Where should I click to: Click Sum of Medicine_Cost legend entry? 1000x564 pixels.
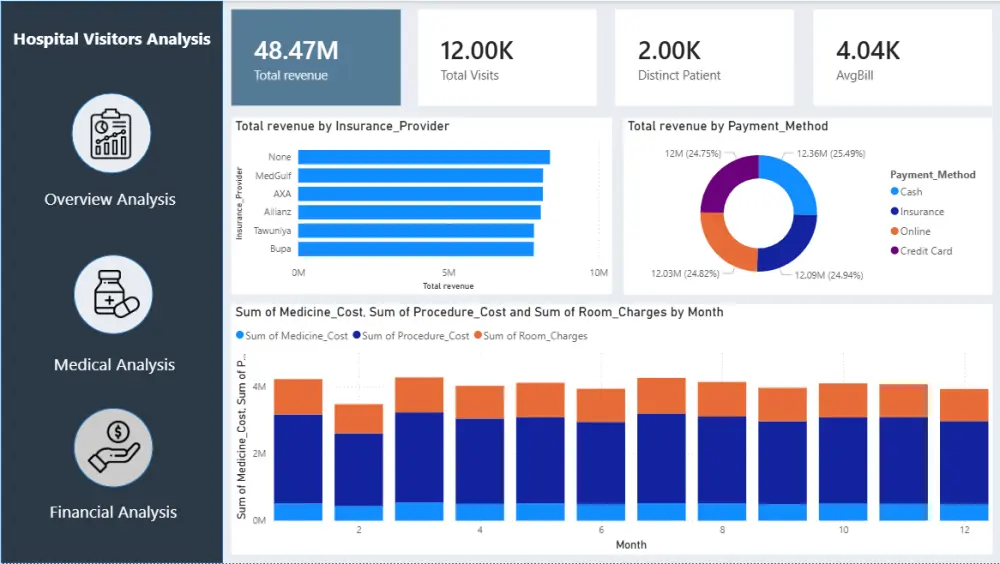[x=292, y=336]
